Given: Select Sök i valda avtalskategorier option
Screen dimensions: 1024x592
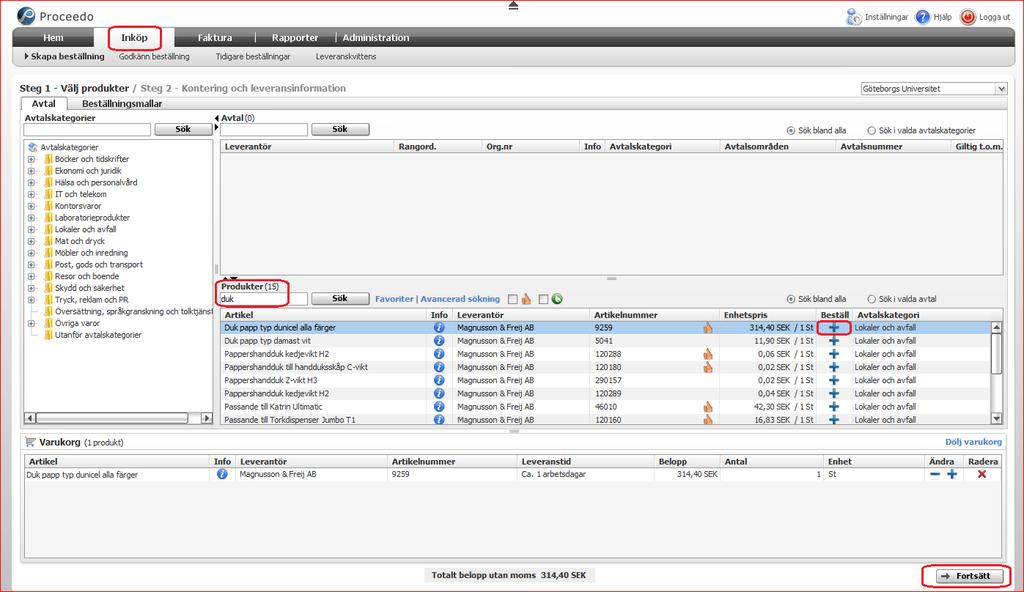Looking at the screenshot, I should 871,131.
